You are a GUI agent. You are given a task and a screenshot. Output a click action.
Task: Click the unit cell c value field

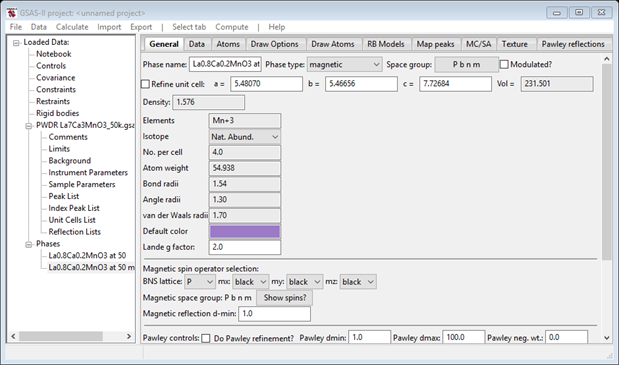455,84
